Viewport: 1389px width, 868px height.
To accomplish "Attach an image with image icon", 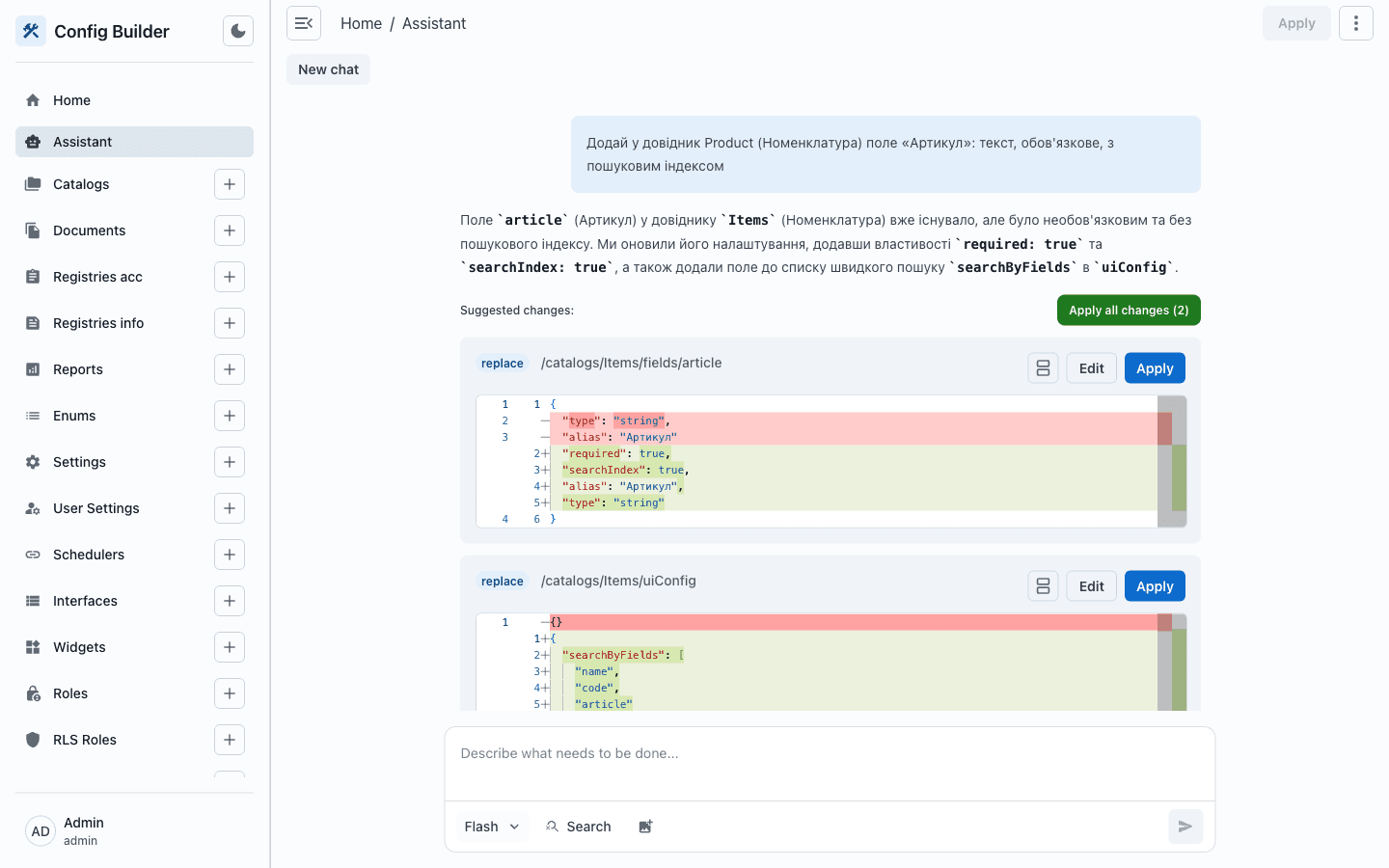I will (x=645, y=827).
